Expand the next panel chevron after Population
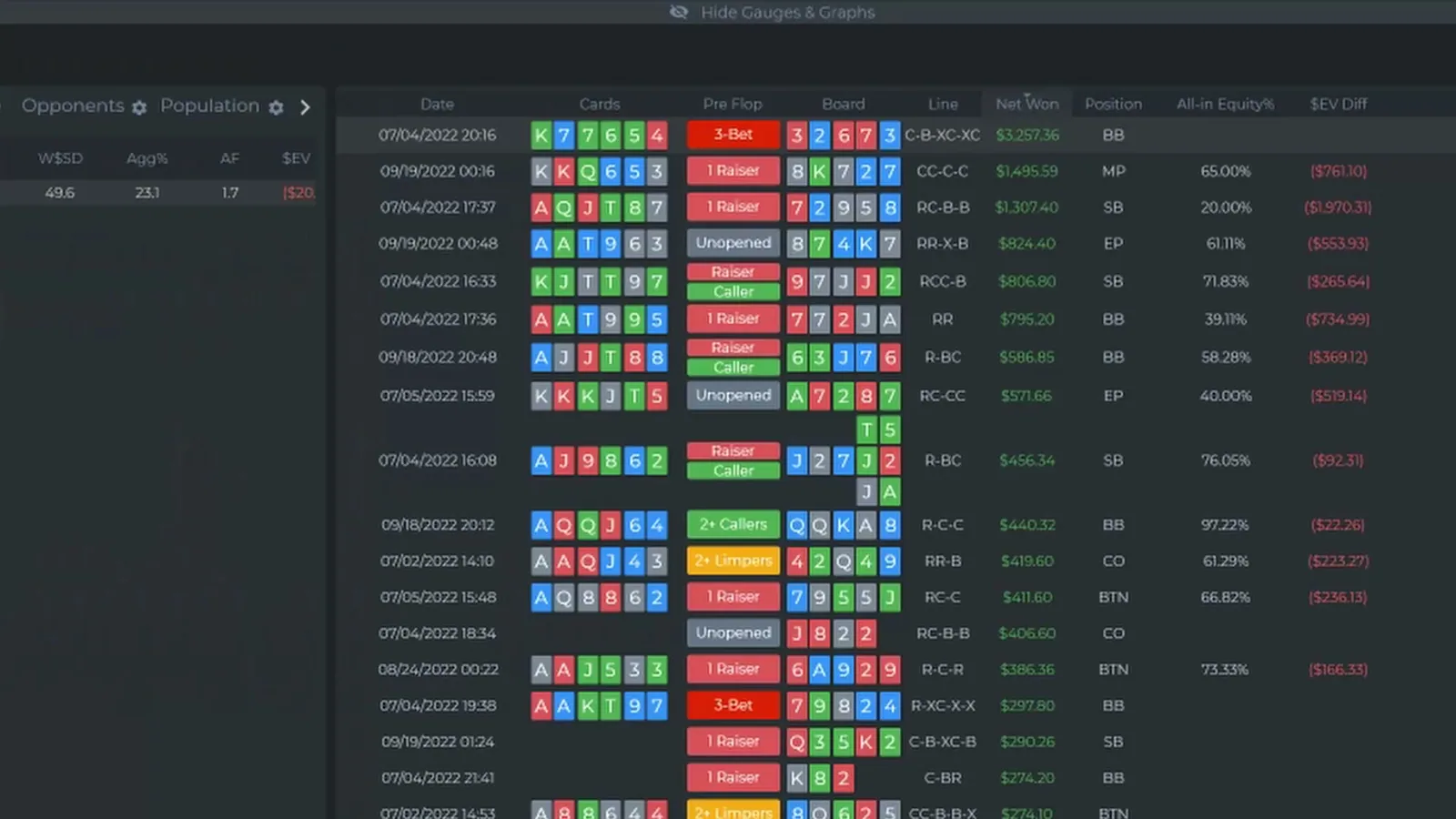This screenshot has width=1456, height=819. click(x=305, y=107)
